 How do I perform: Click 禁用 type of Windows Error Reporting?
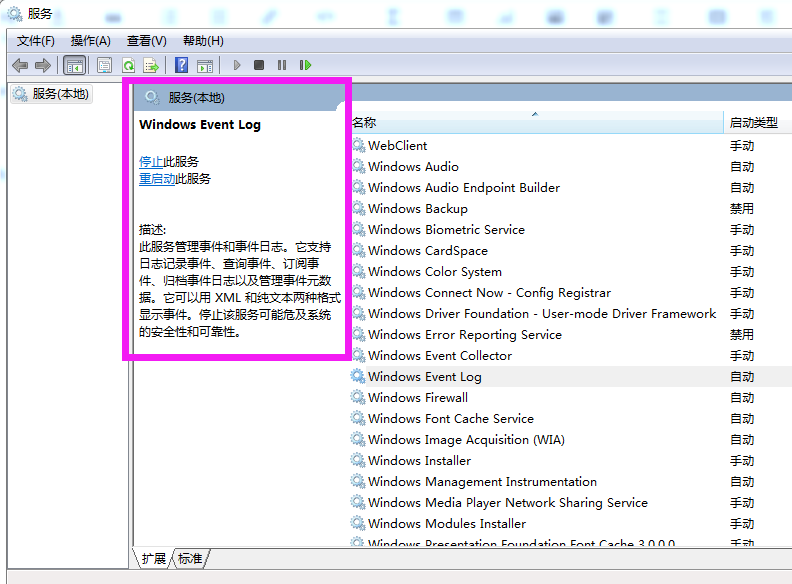pos(742,334)
